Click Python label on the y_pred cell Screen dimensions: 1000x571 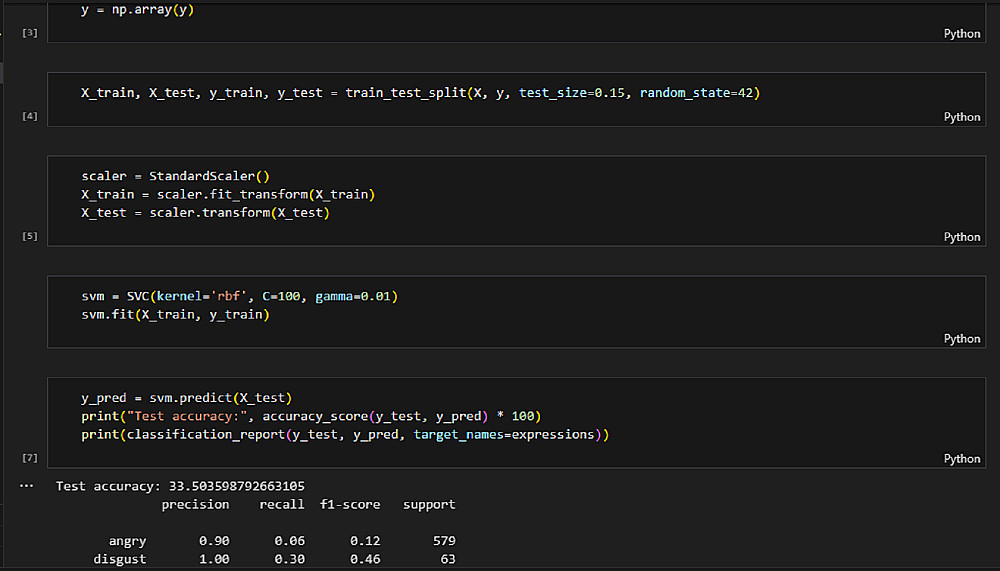point(962,458)
